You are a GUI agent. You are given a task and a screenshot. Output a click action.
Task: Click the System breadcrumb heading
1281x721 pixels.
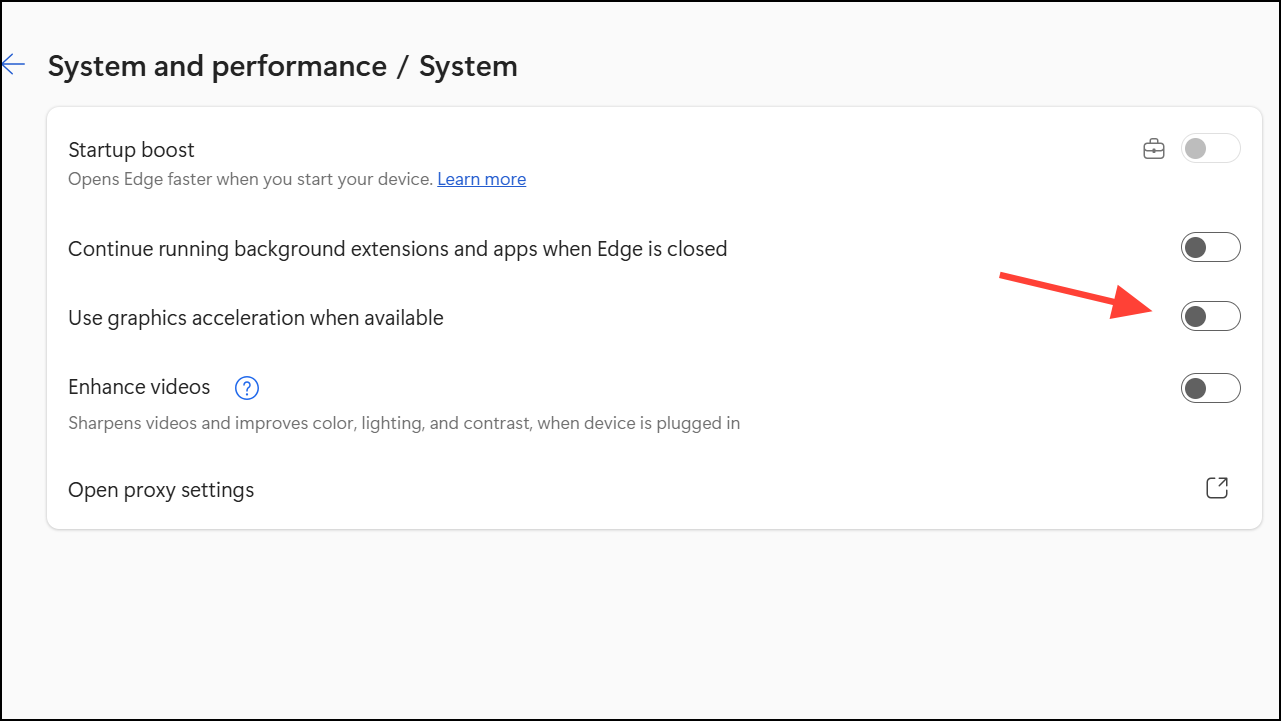pyautogui.click(x=468, y=67)
